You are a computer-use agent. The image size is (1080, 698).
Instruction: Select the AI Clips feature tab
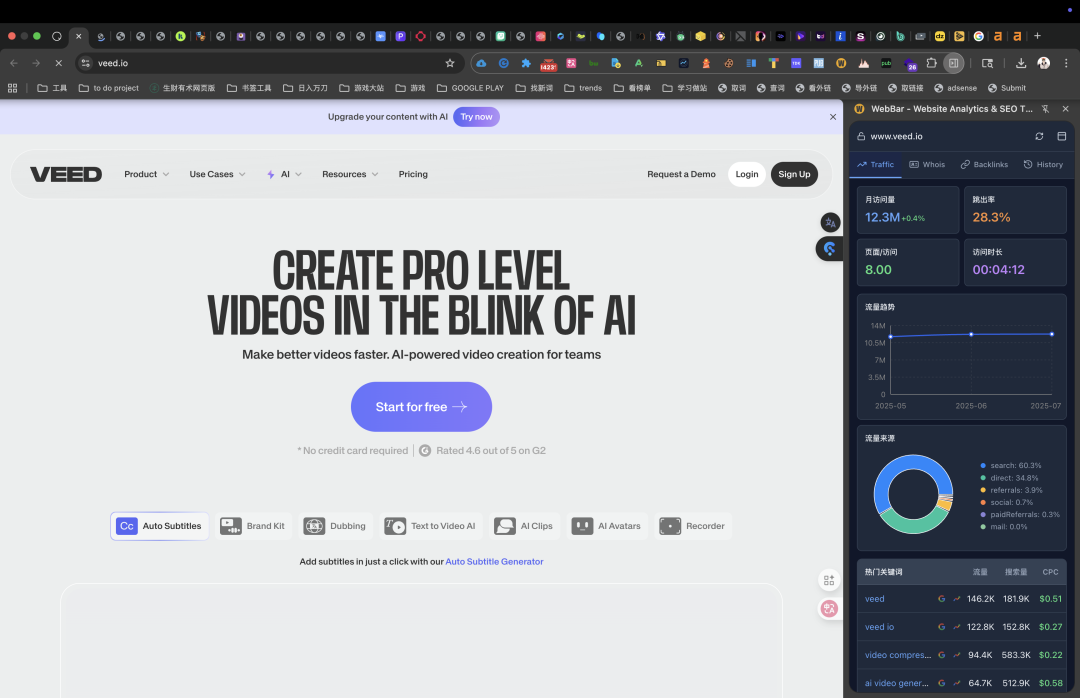pyautogui.click(x=523, y=526)
